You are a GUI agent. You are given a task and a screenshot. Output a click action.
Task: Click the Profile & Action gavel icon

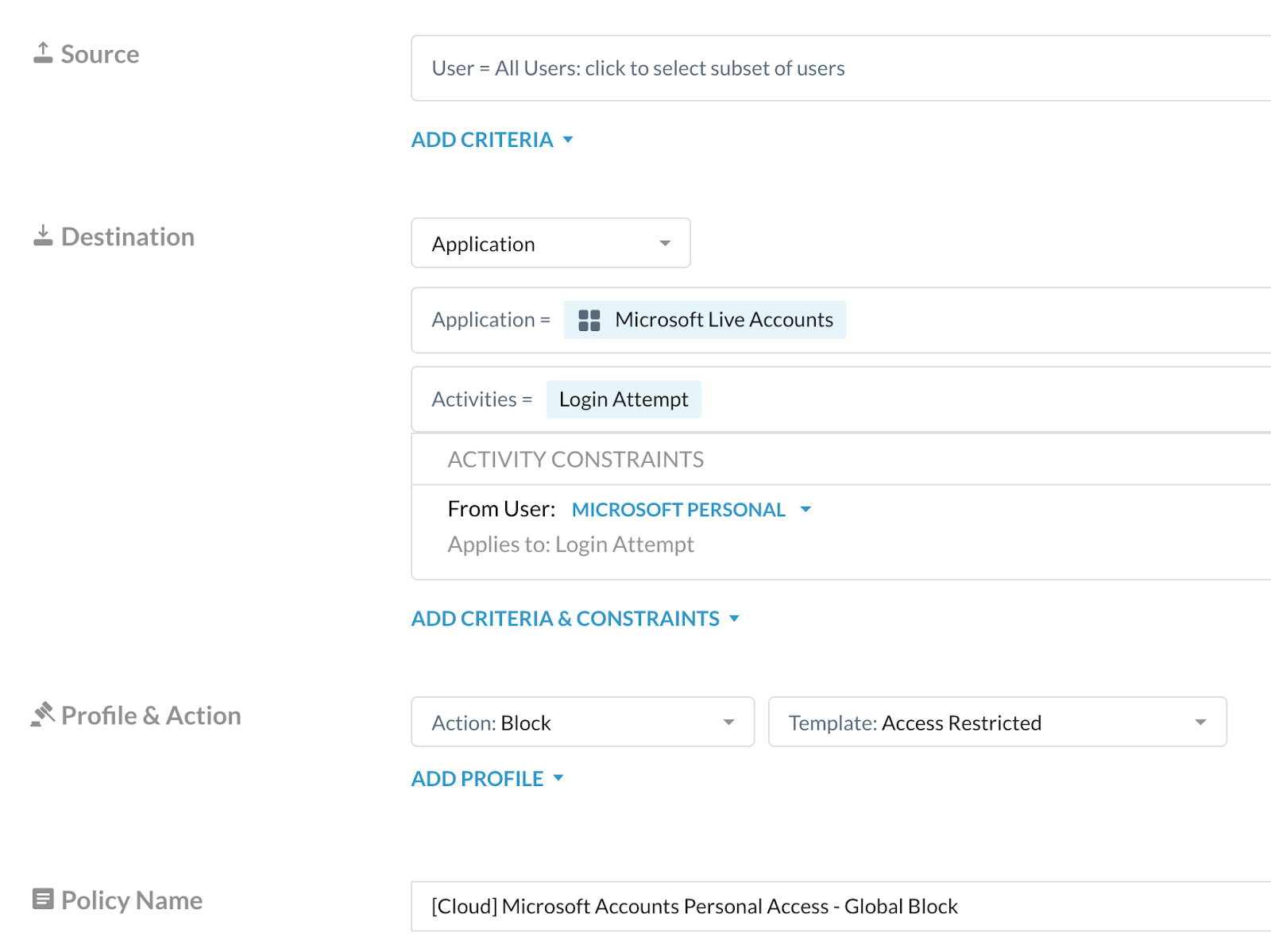tap(43, 714)
